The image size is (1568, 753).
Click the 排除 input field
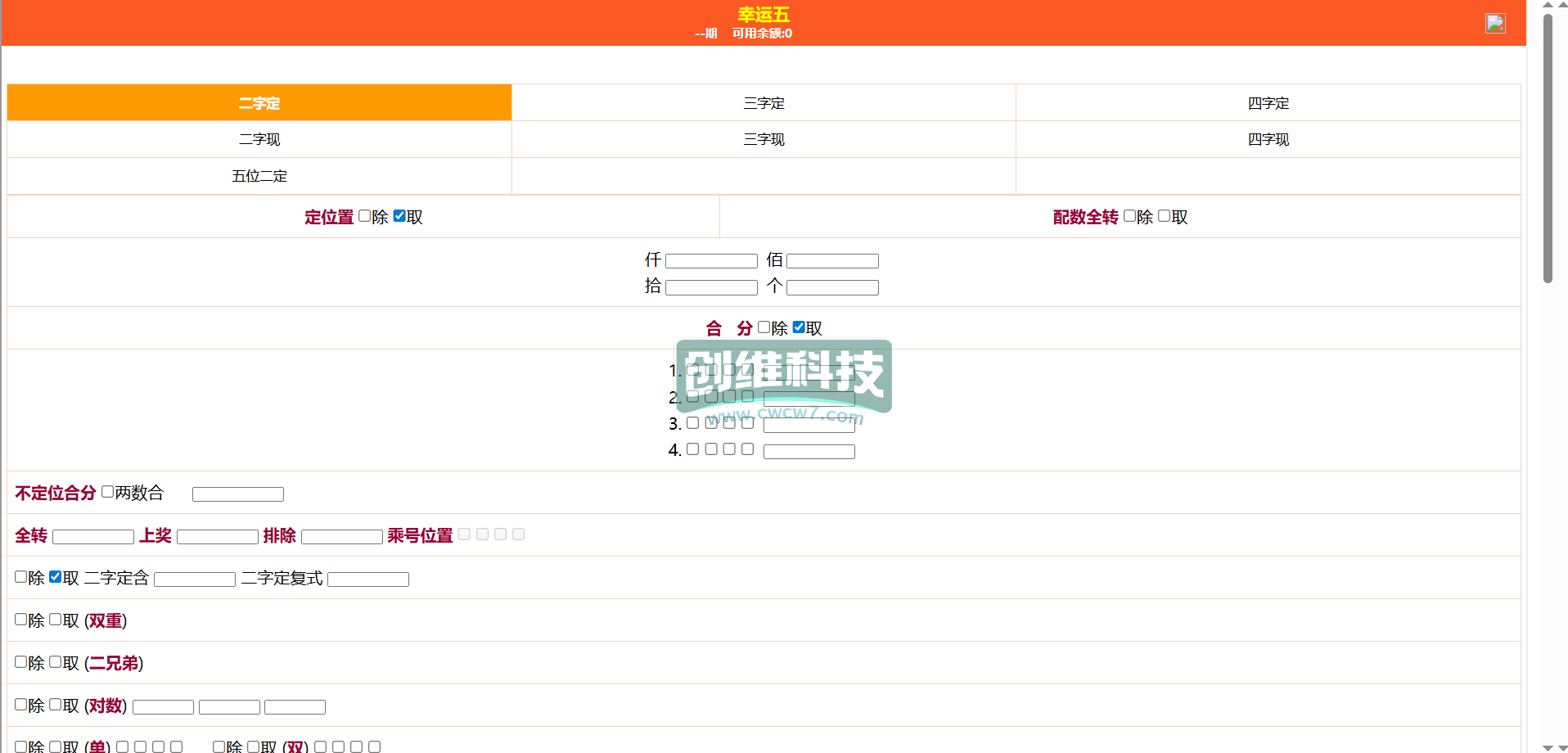pyautogui.click(x=341, y=537)
